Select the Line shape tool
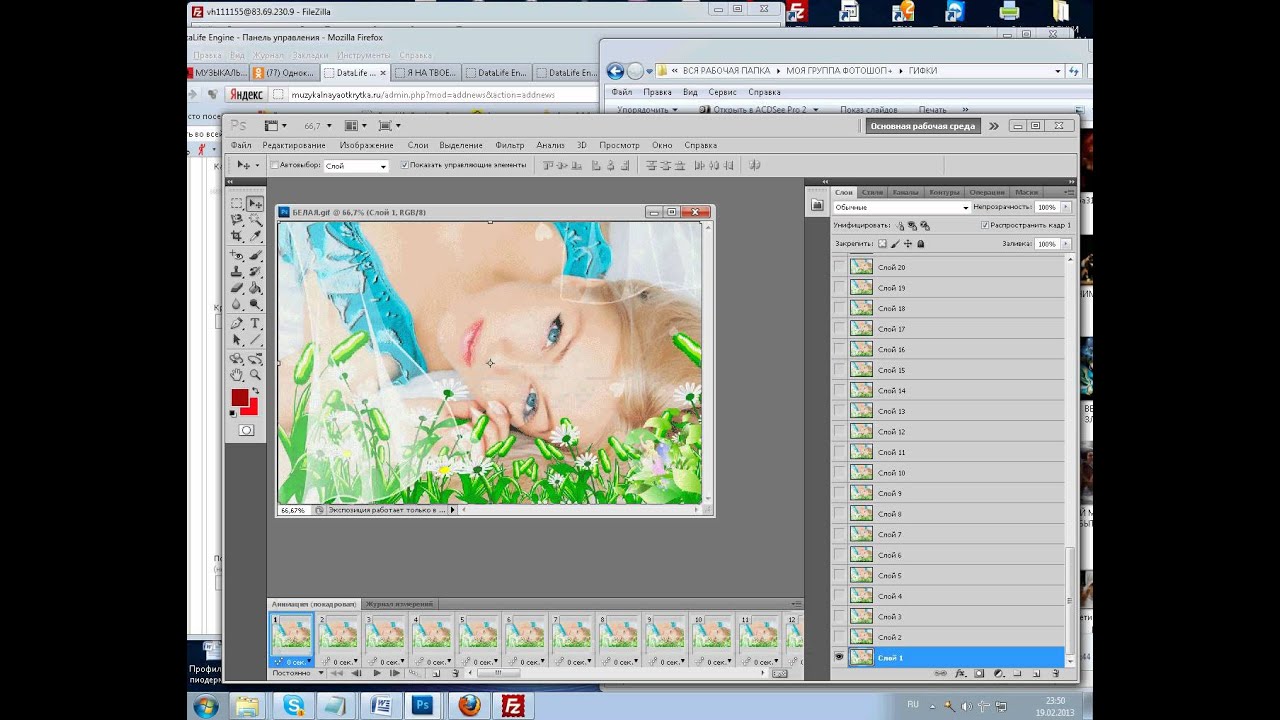The image size is (1280, 720). coord(255,340)
